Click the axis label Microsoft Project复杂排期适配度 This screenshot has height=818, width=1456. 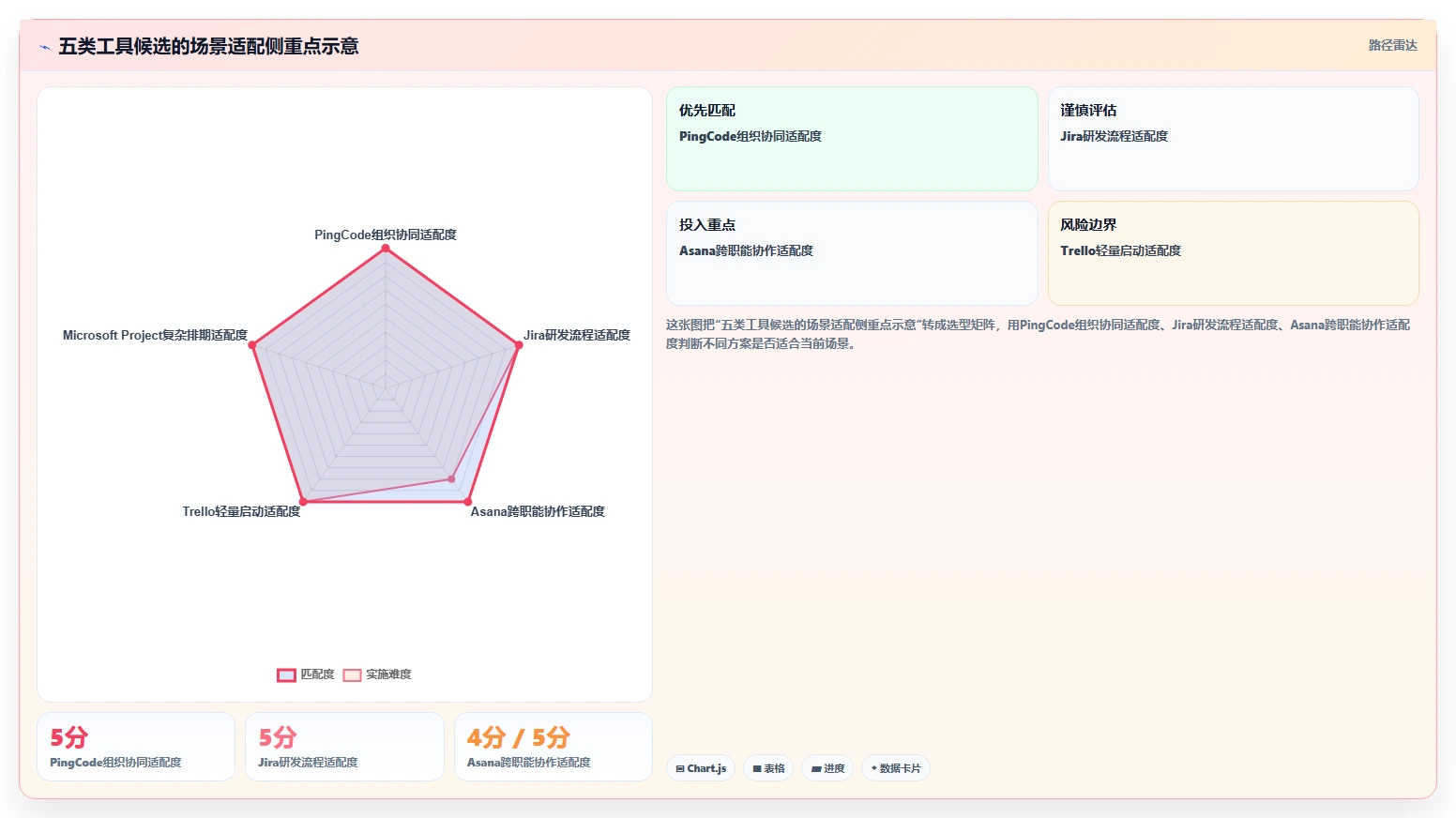pos(155,335)
